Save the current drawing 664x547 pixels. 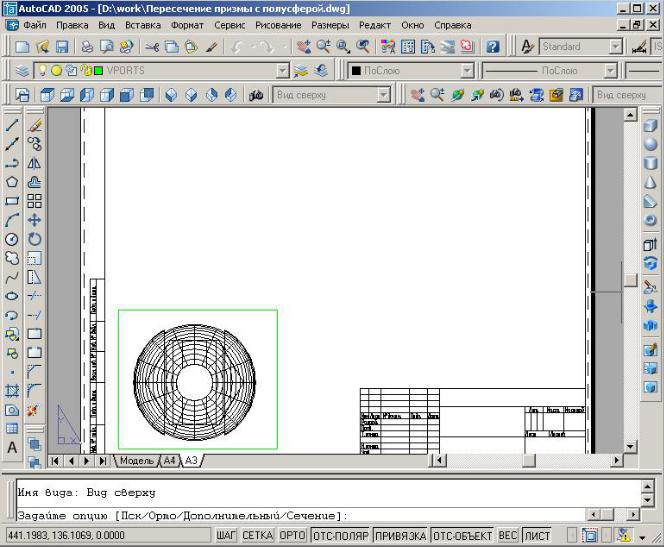[62, 47]
